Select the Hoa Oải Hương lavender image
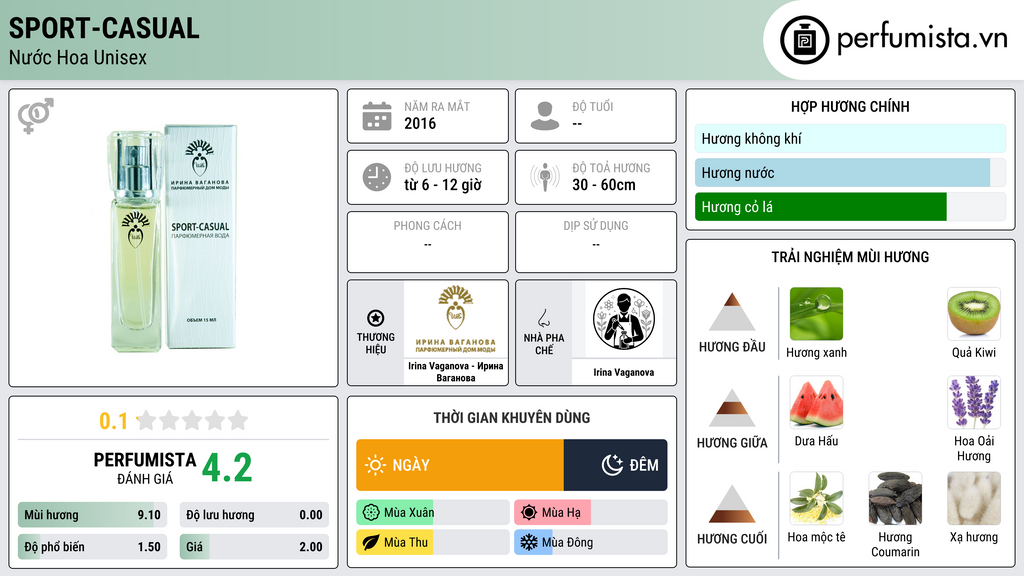Screen dimensions: 1024x576 (974, 402)
